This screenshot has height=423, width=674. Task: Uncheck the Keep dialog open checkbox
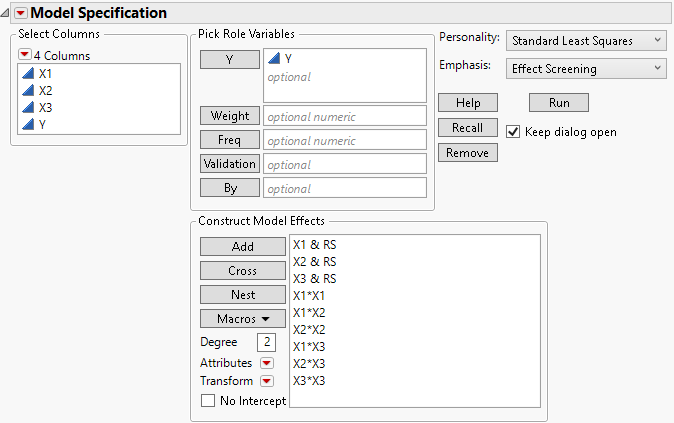pyautogui.click(x=514, y=132)
